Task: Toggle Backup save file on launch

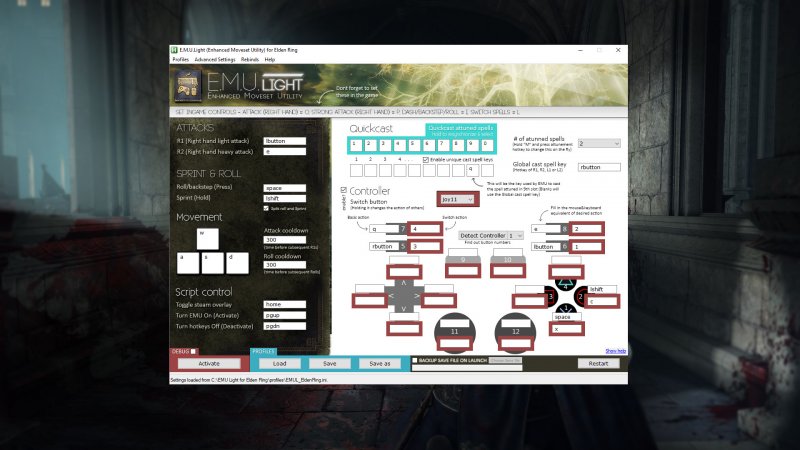Action: 415,361
